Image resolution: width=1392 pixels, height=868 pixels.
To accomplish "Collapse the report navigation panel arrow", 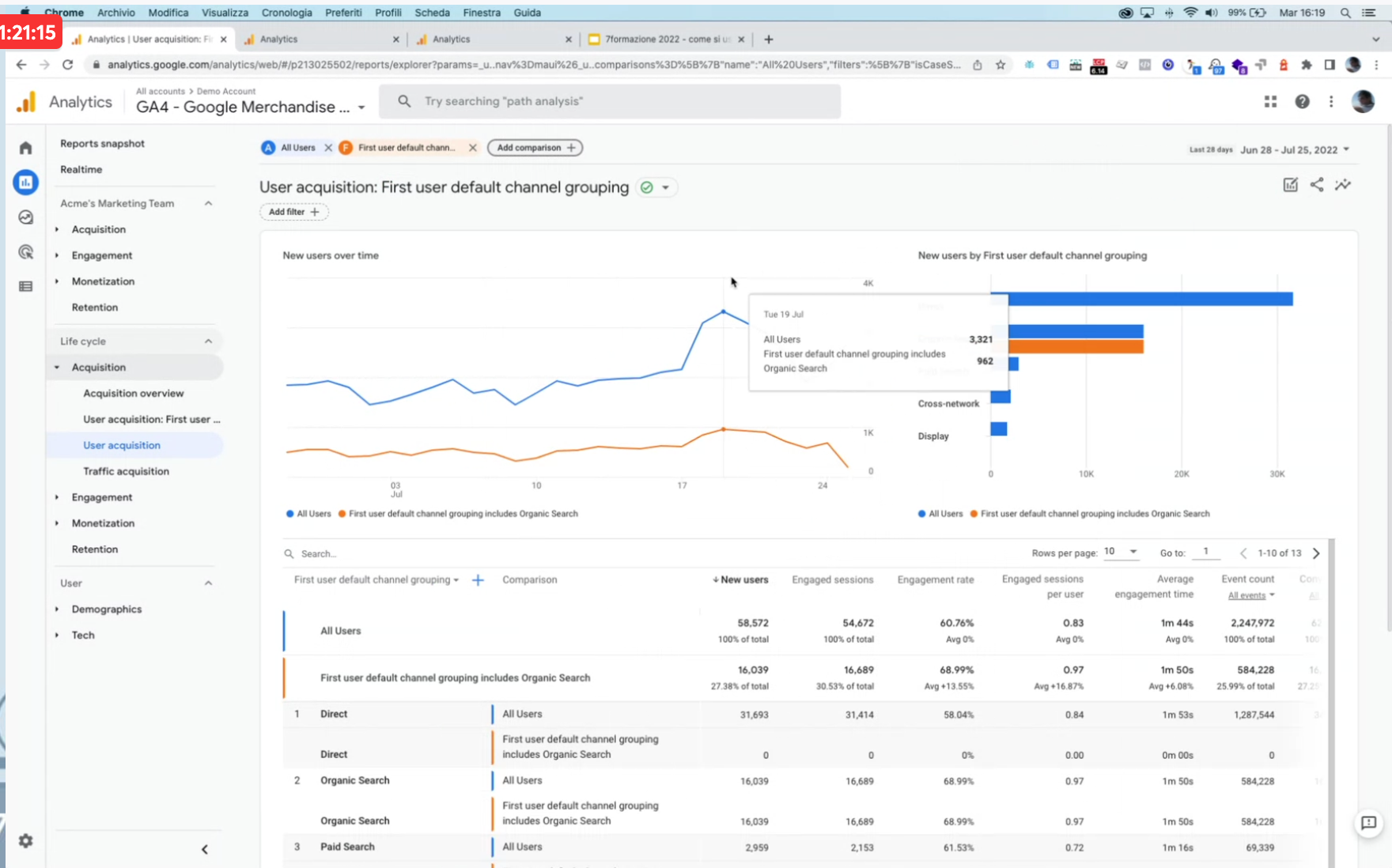I will [205, 849].
